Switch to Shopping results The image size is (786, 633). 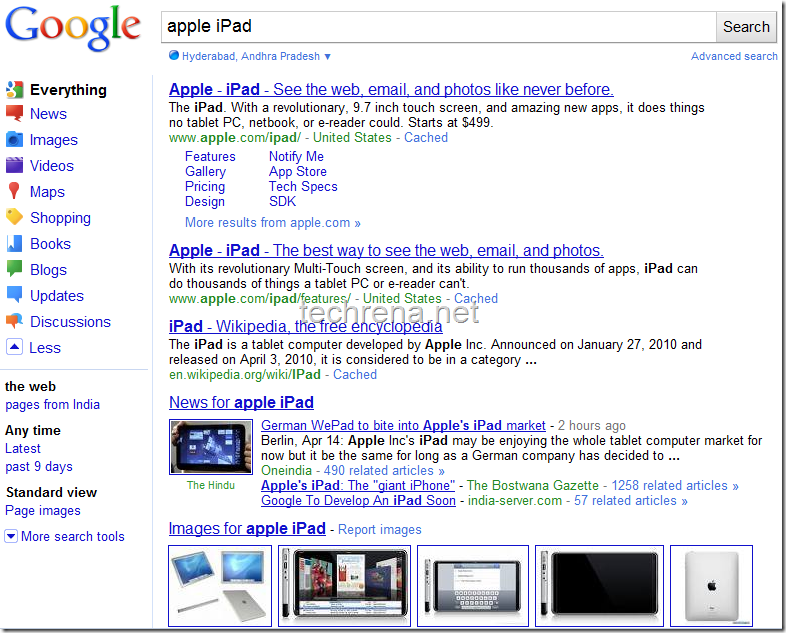(60, 218)
